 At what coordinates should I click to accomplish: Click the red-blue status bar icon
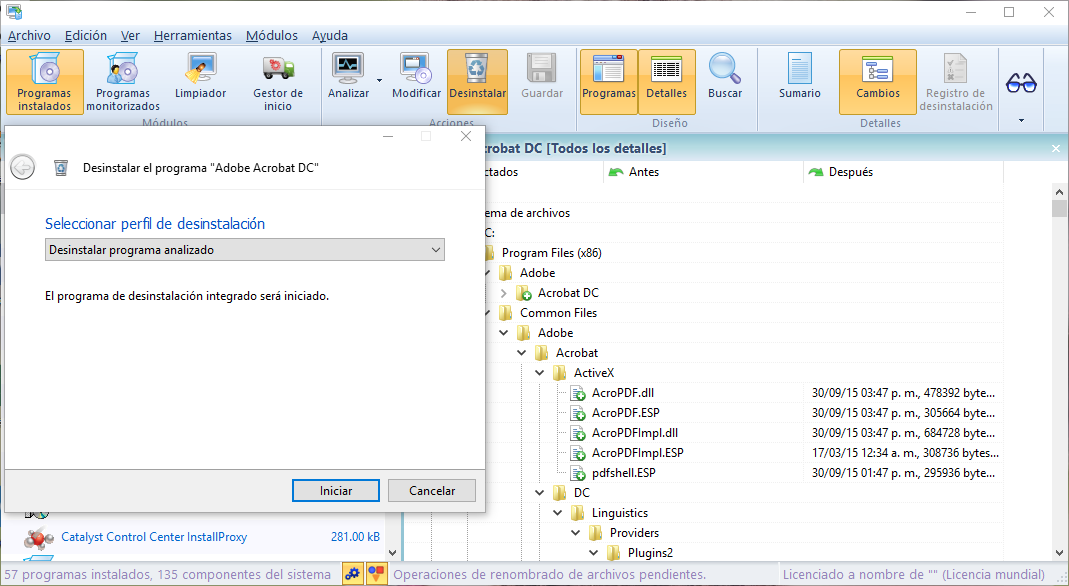click(376, 574)
